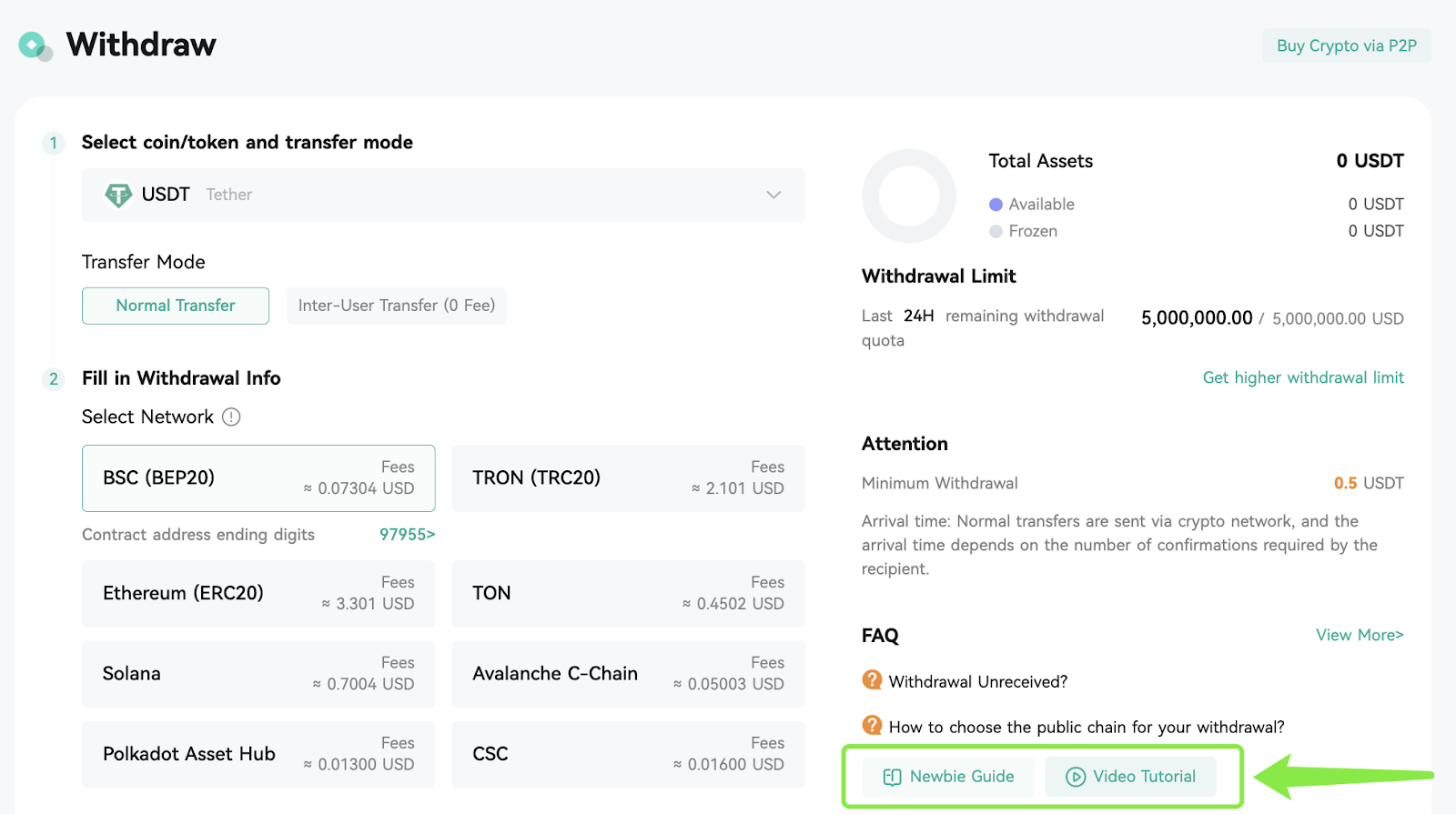Image resolution: width=1456 pixels, height=814 pixels.
Task: Click the Attention heading
Action: click(905, 444)
